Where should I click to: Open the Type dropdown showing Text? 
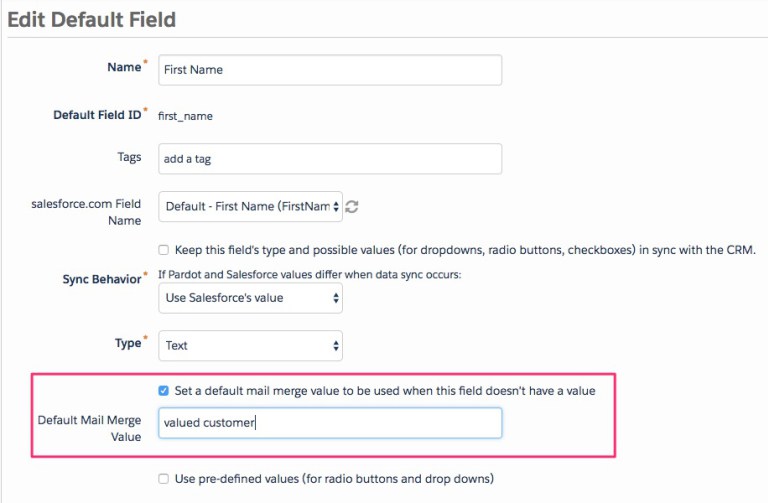[250, 346]
